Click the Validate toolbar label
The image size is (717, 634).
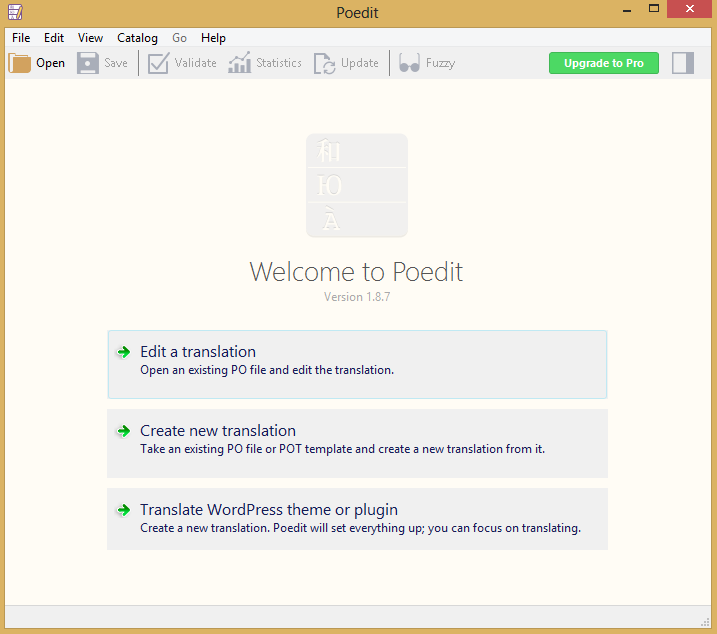tap(195, 63)
